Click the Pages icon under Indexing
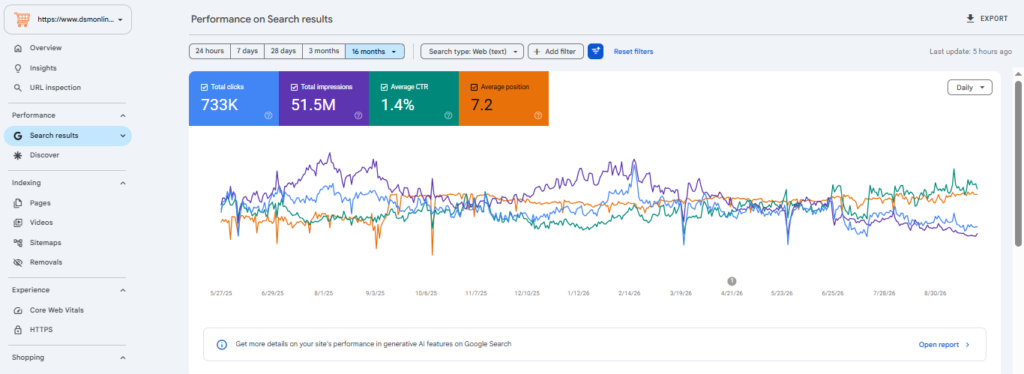Image resolution: width=1024 pixels, height=374 pixels. click(18, 203)
